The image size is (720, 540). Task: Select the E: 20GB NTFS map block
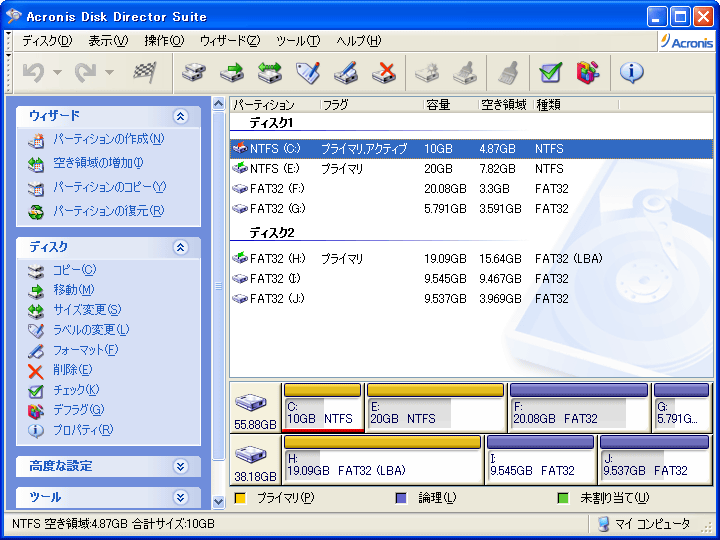click(x=435, y=408)
